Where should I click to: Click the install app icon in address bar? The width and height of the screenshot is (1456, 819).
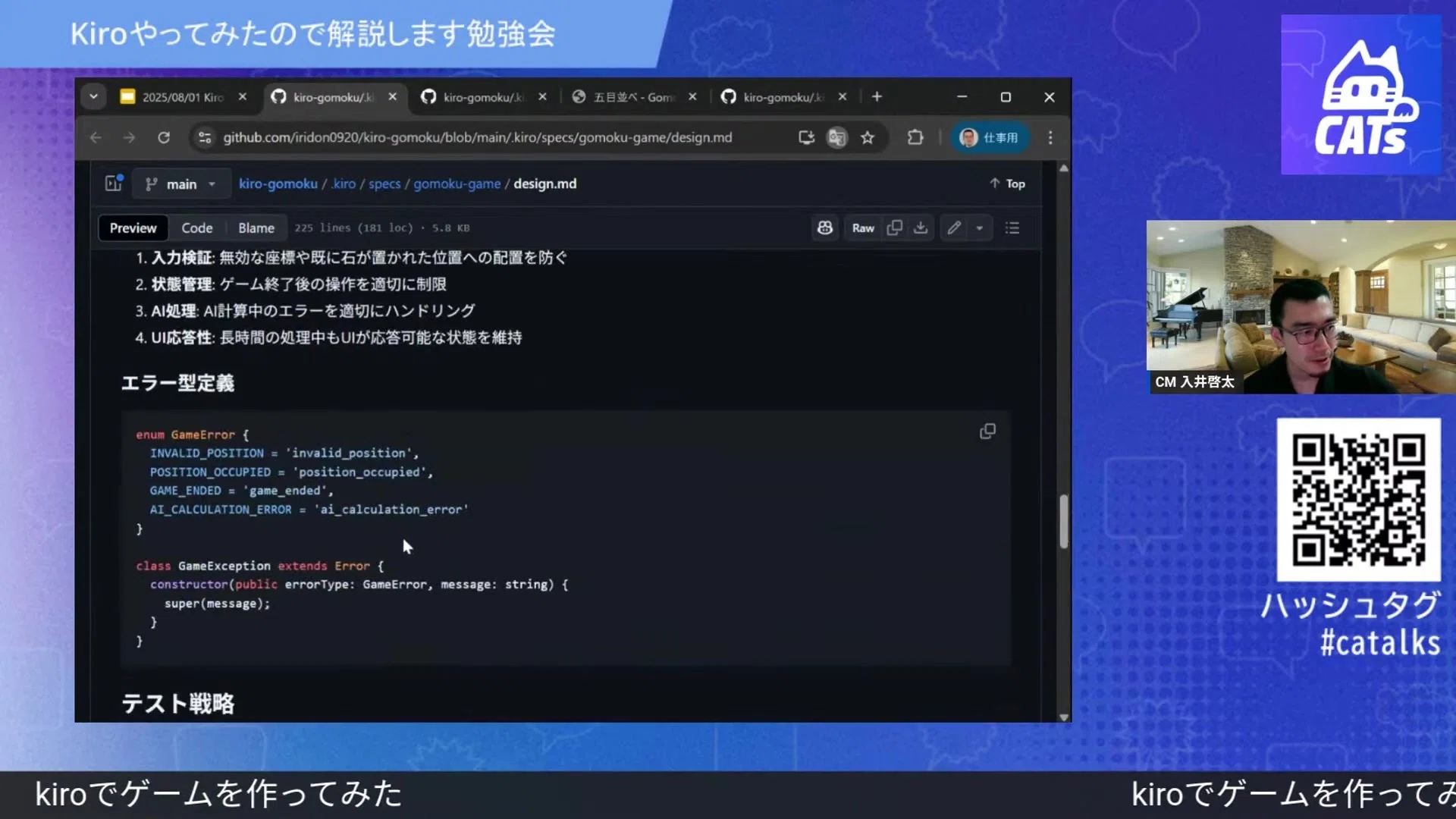click(806, 137)
